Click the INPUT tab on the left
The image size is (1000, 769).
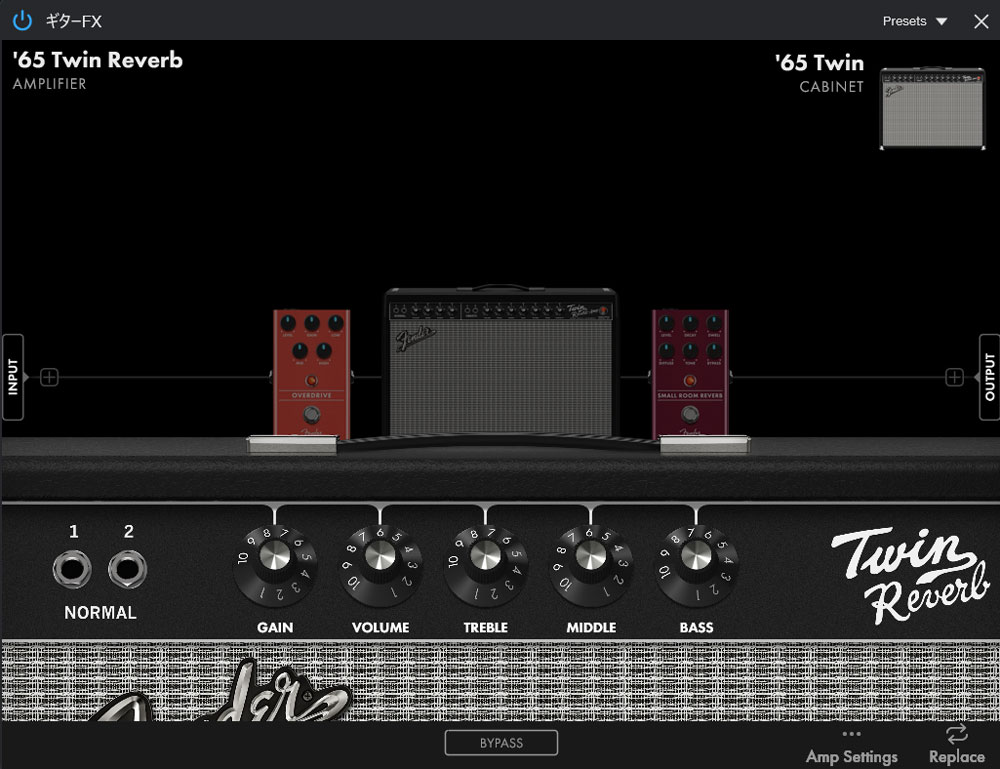[13, 377]
